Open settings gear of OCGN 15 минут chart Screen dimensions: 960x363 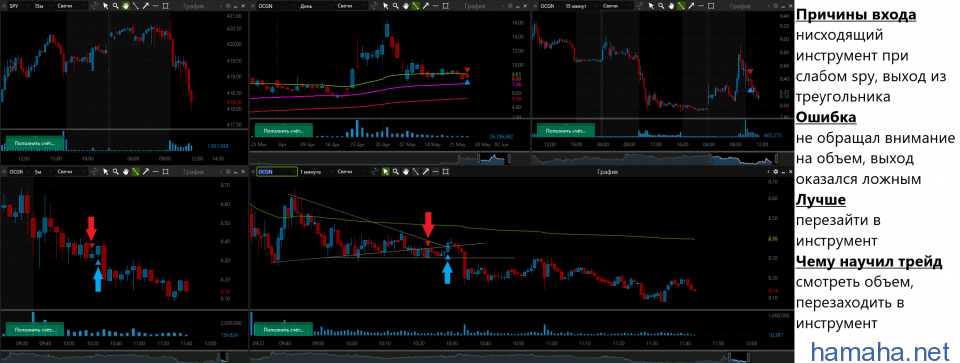click(x=776, y=6)
